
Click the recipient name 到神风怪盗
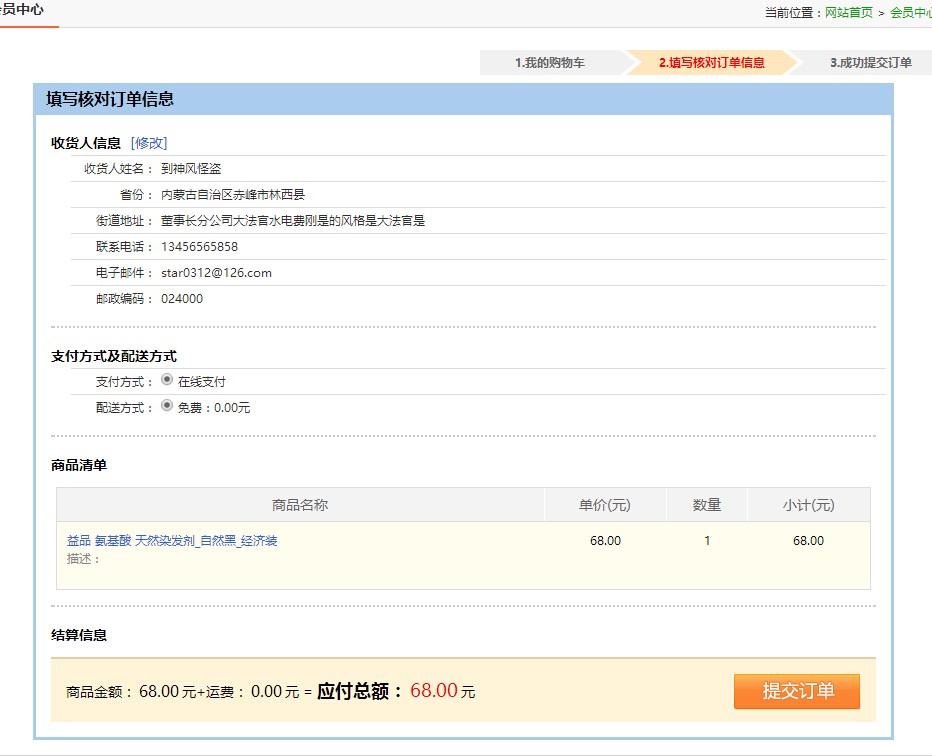[x=191, y=169]
